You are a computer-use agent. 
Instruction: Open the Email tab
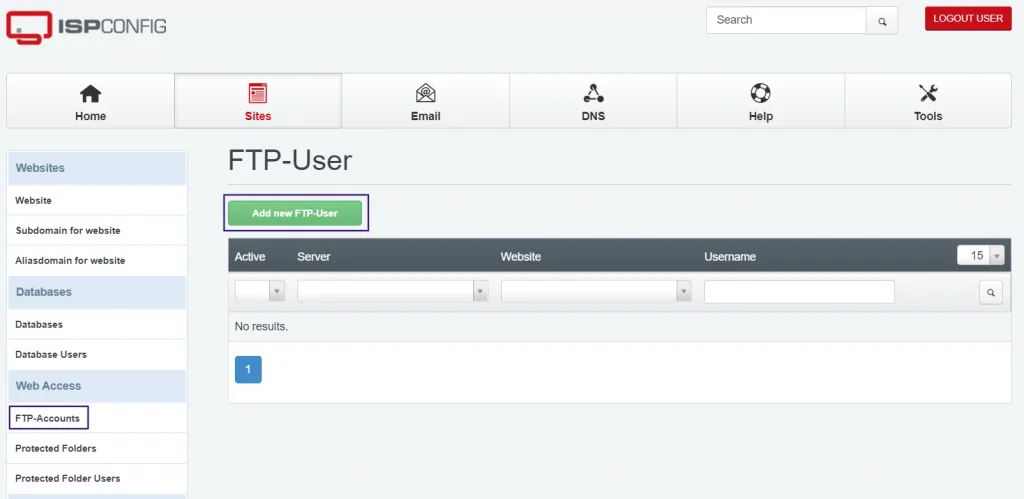coord(426,101)
